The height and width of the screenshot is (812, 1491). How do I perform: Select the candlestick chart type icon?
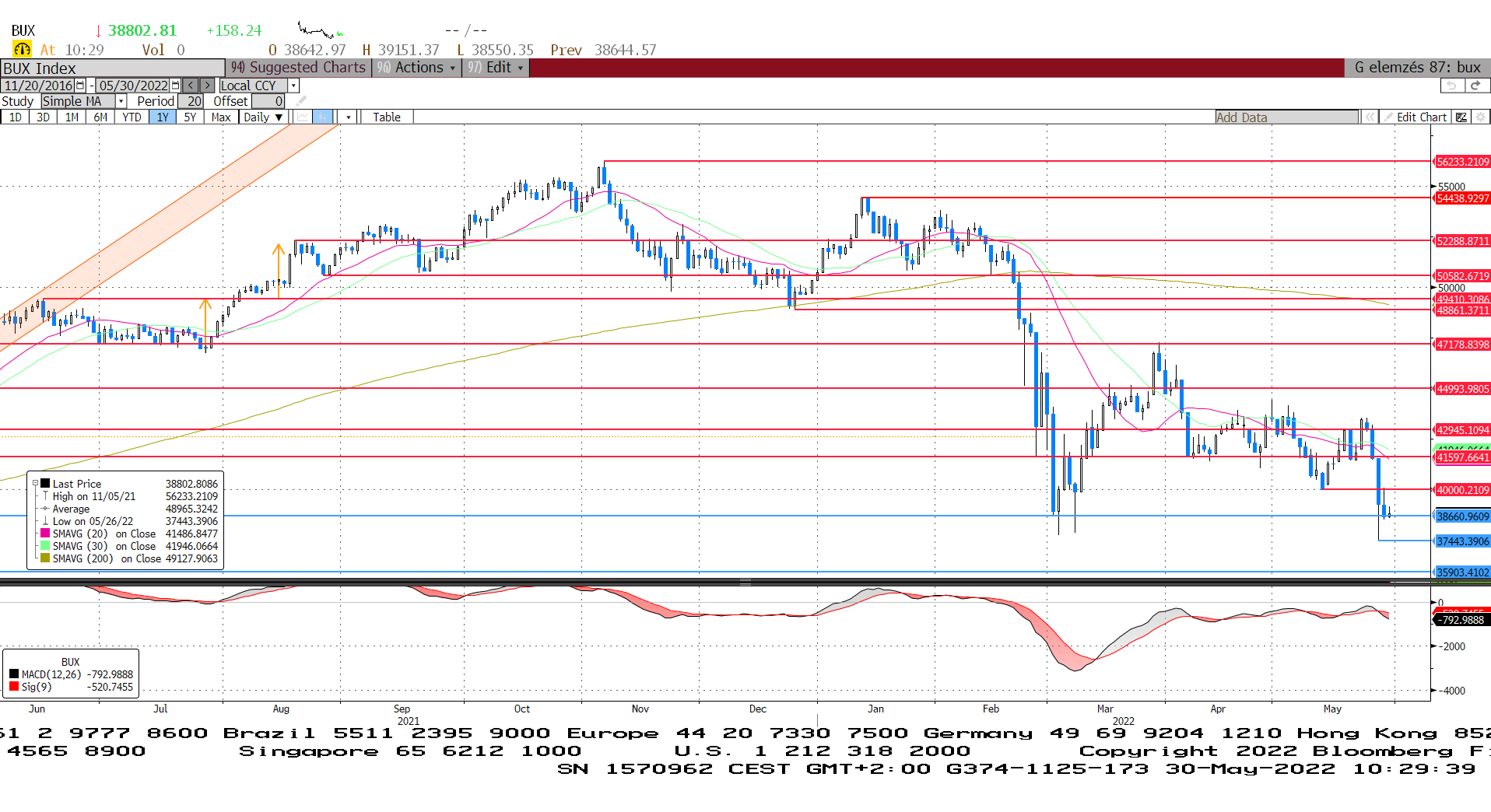[x=323, y=117]
